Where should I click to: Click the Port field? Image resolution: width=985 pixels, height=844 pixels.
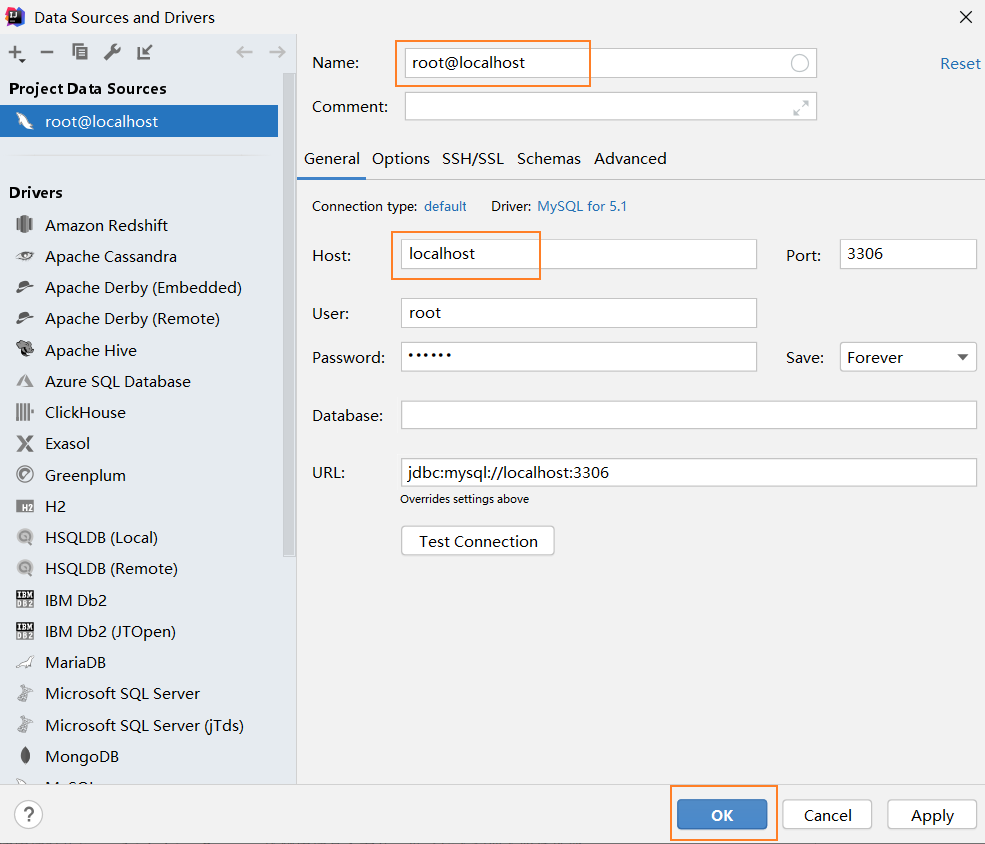click(908, 254)
